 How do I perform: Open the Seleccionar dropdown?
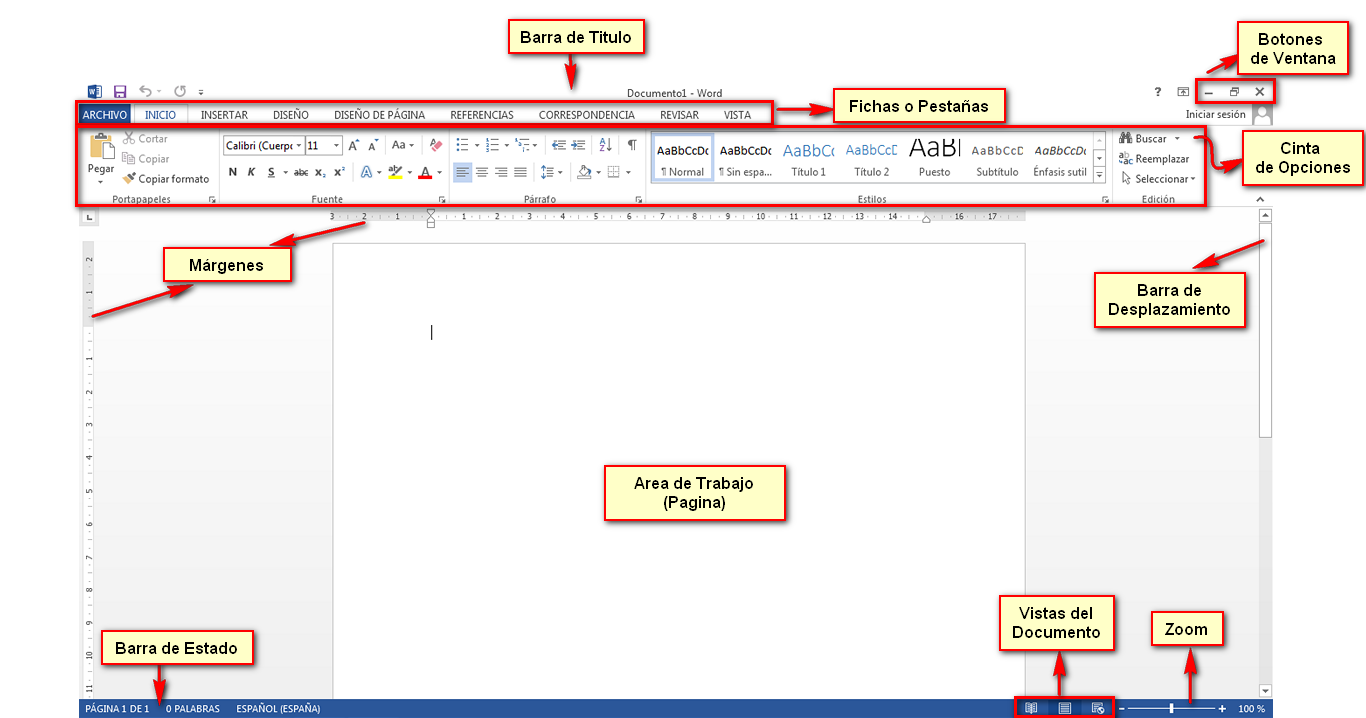coord(1158,179)
